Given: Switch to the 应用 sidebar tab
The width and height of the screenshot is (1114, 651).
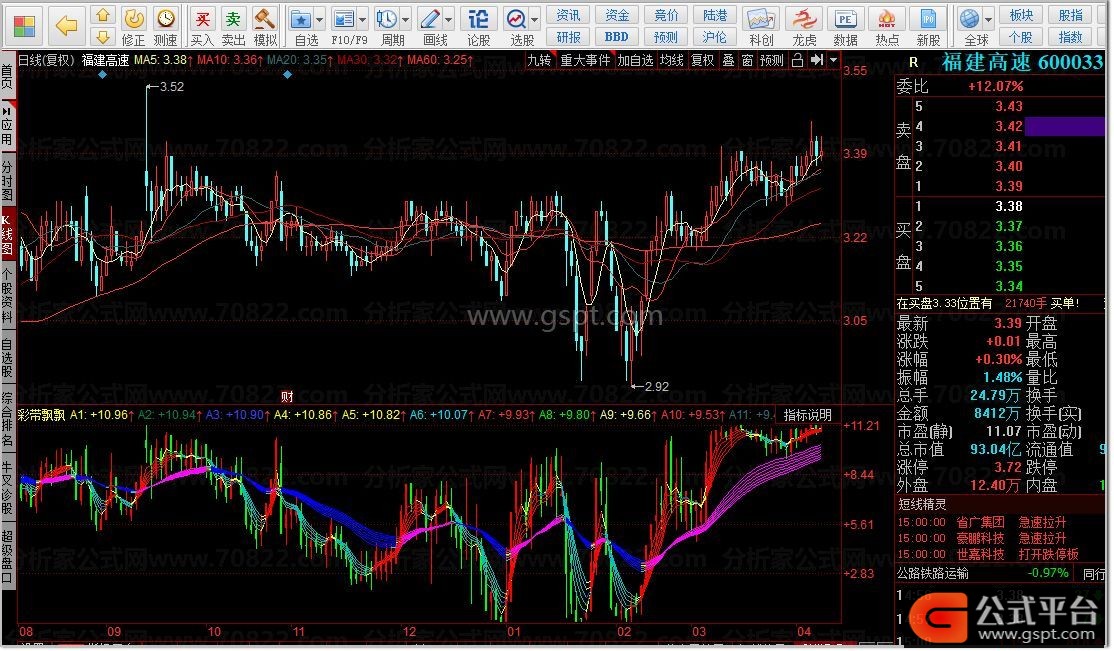Looking at the screenshot, I should [x=7, y=127].
